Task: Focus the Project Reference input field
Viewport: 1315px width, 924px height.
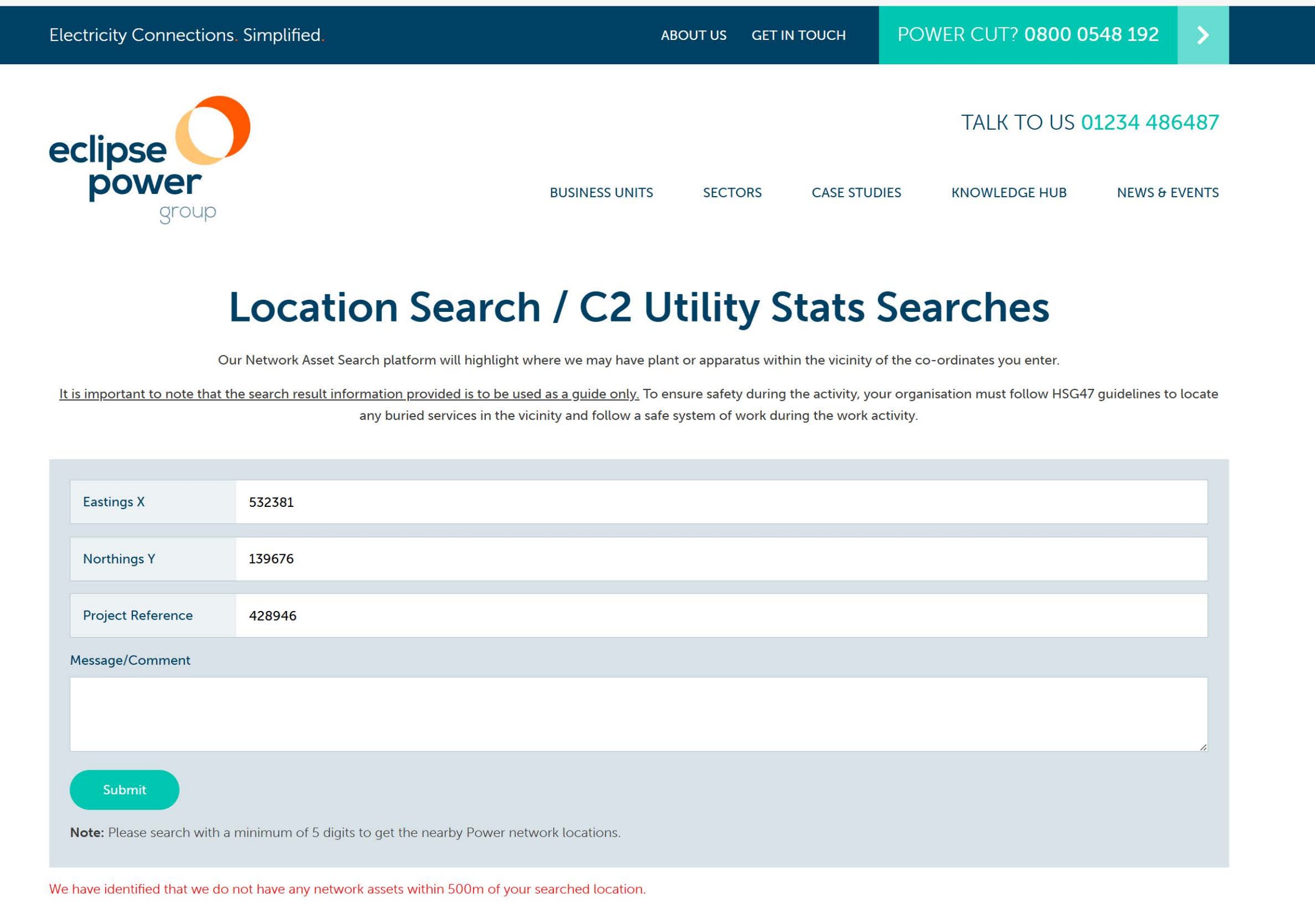Action: pos(721,615)
